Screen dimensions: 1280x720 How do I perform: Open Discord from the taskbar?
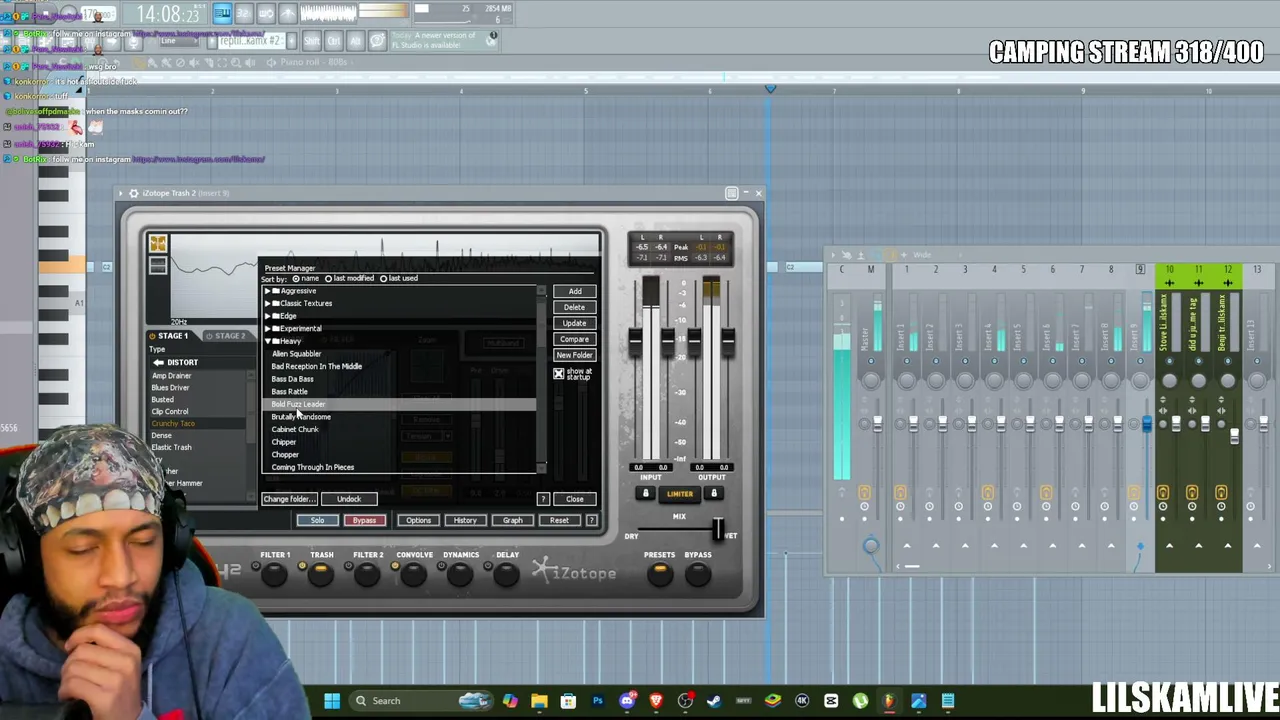point(627,701)
